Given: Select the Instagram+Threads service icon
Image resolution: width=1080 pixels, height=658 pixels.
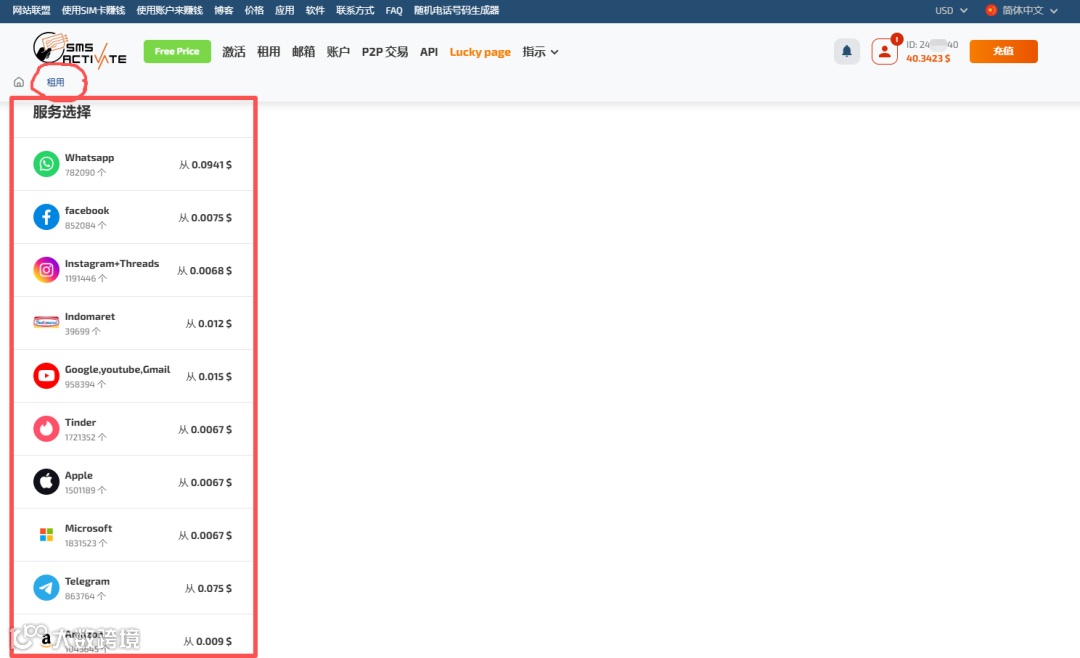Looking at the screenshot, I should (x=46, y=270).
